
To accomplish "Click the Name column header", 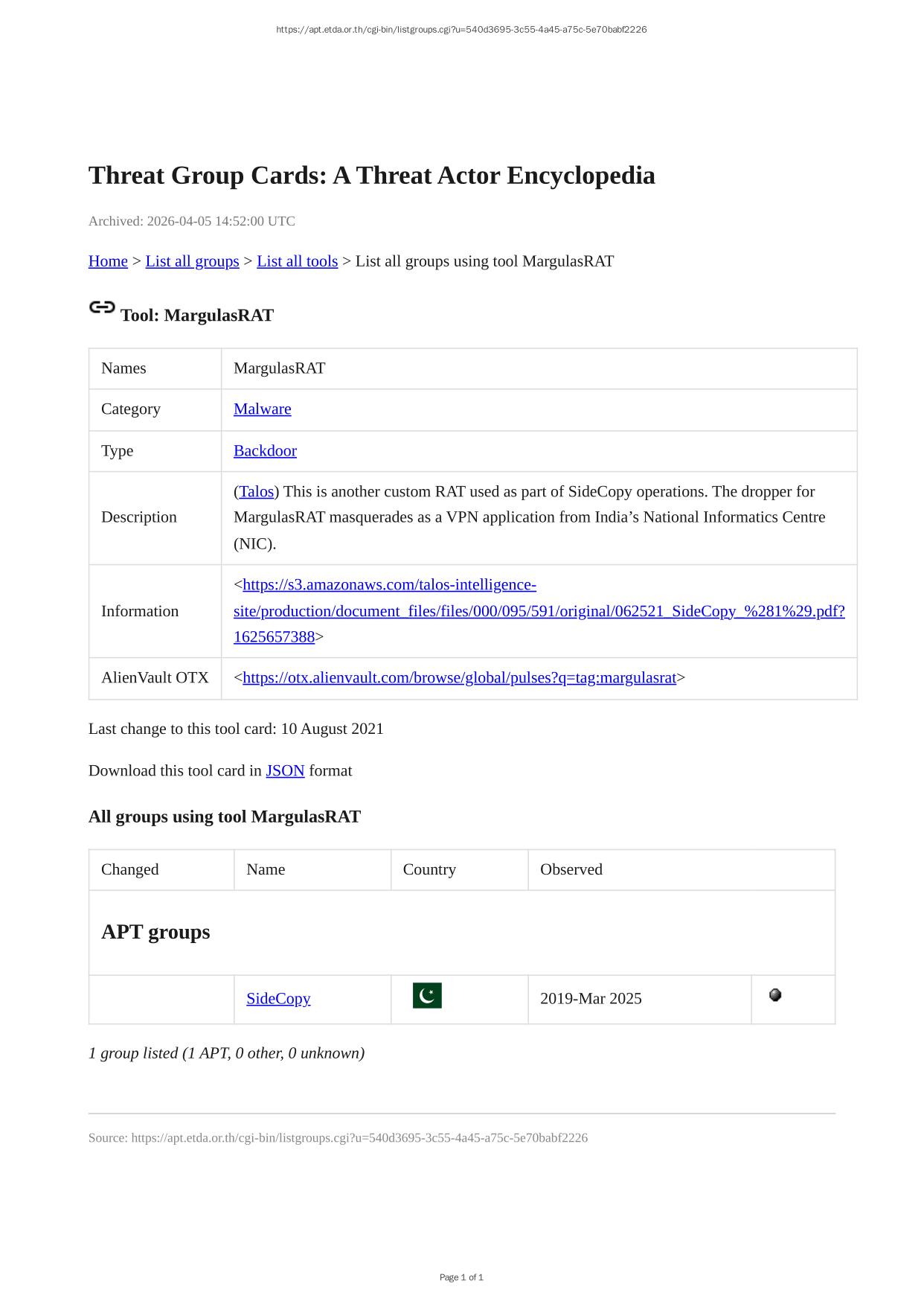I will tap(266, 869).
